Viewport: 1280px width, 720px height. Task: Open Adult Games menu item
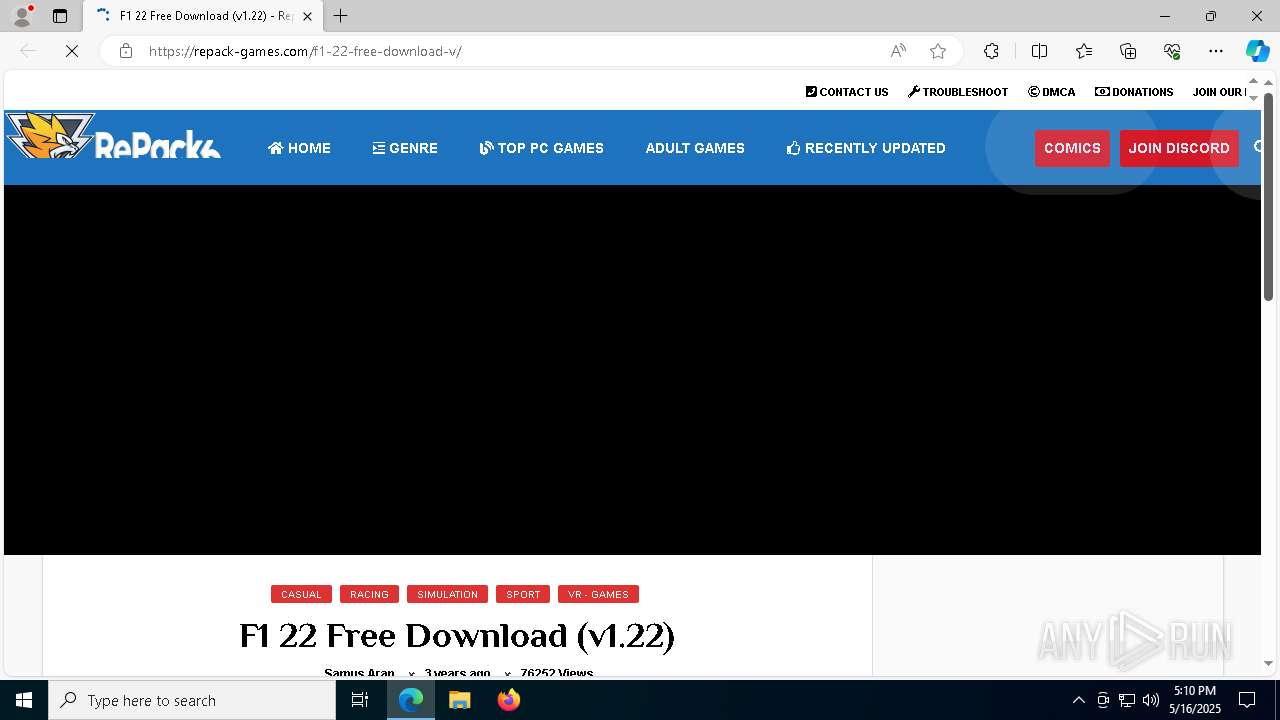tap(695, 148)
